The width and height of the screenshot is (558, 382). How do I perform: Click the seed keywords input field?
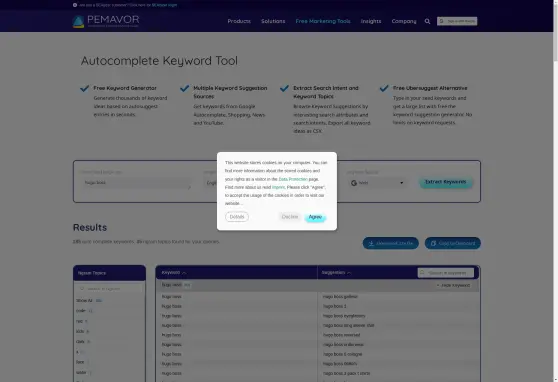click(x=136, y=183)
